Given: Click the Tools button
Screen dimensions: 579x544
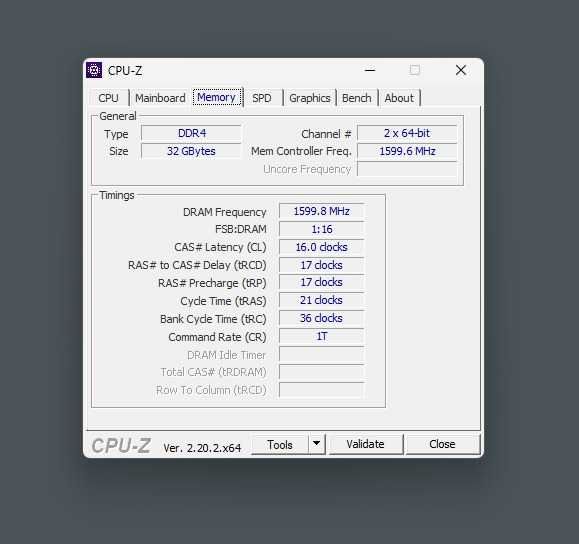Looking at the screenshot, I should pos(280,444).
